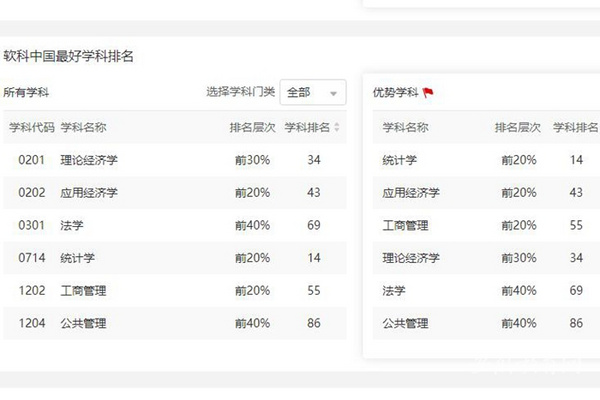Screen dimensions: 600x400
Task: Click the 选择学科门类 label
Action: [241, 92]
